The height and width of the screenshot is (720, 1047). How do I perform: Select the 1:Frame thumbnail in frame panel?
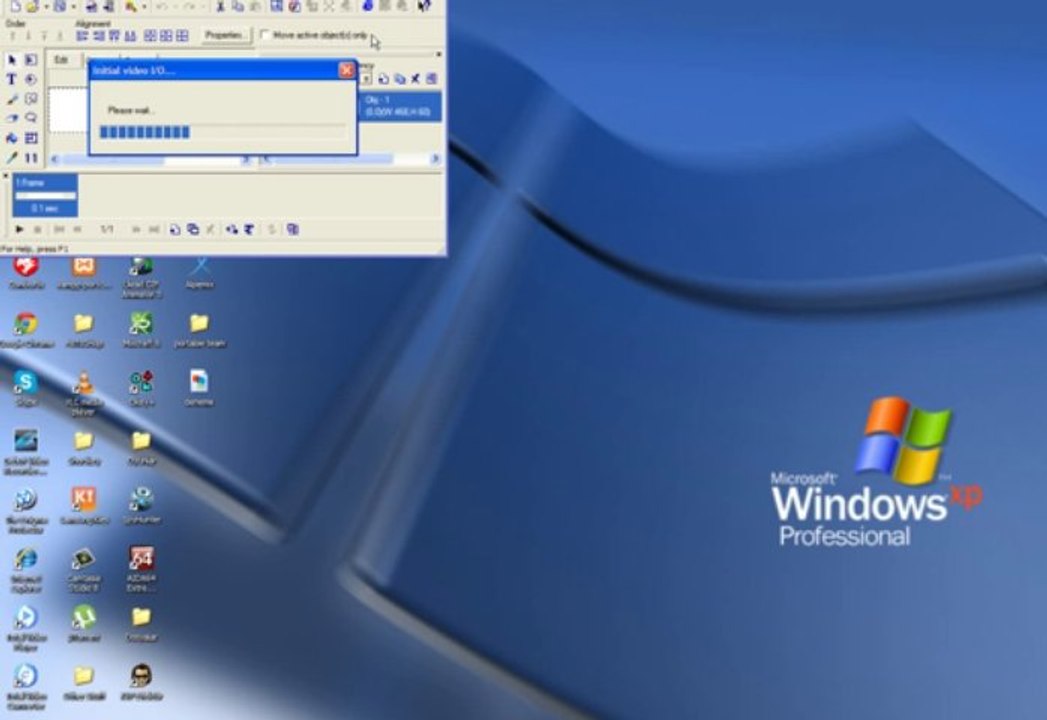click(x=45, y=195)
